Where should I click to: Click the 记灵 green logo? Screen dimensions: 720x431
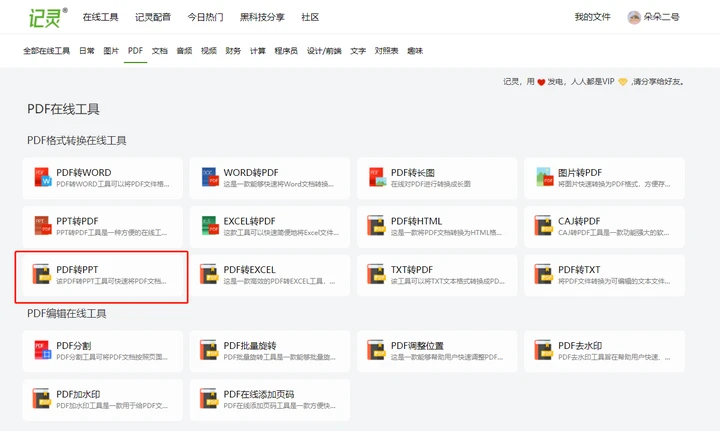click(x=47, y=17)
